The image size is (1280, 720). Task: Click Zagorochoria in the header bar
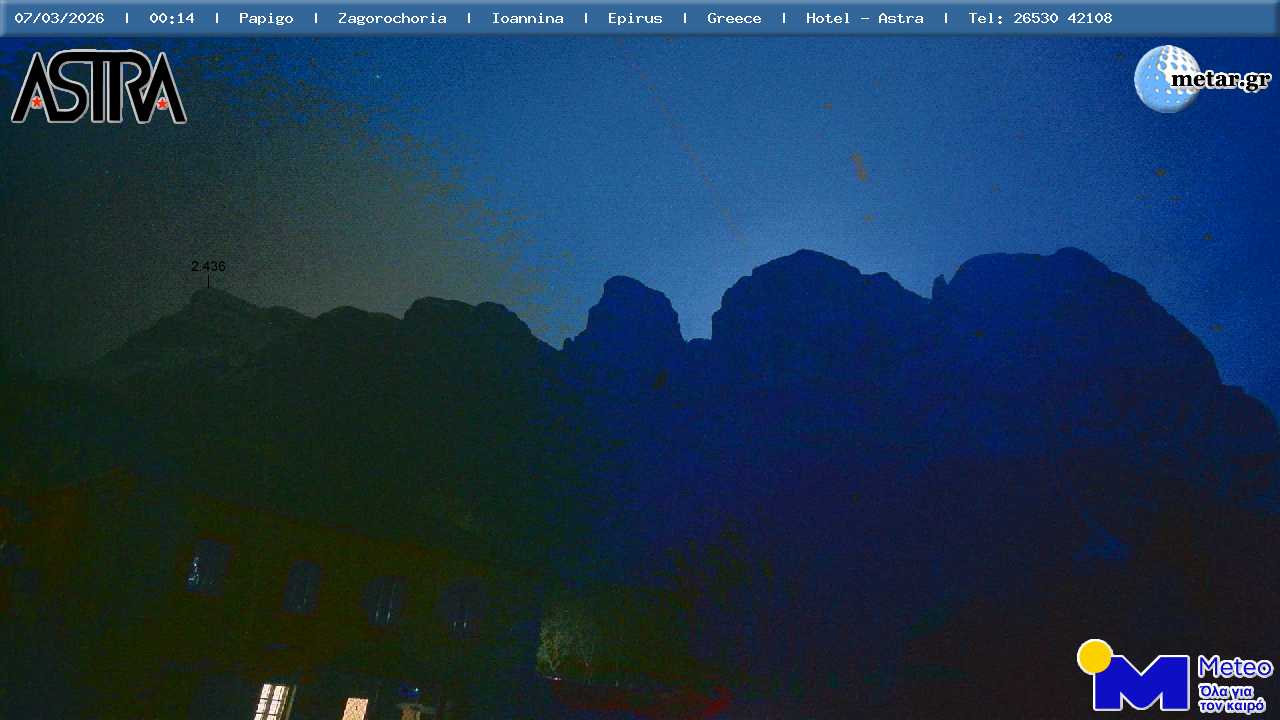(x=392, y=18)
